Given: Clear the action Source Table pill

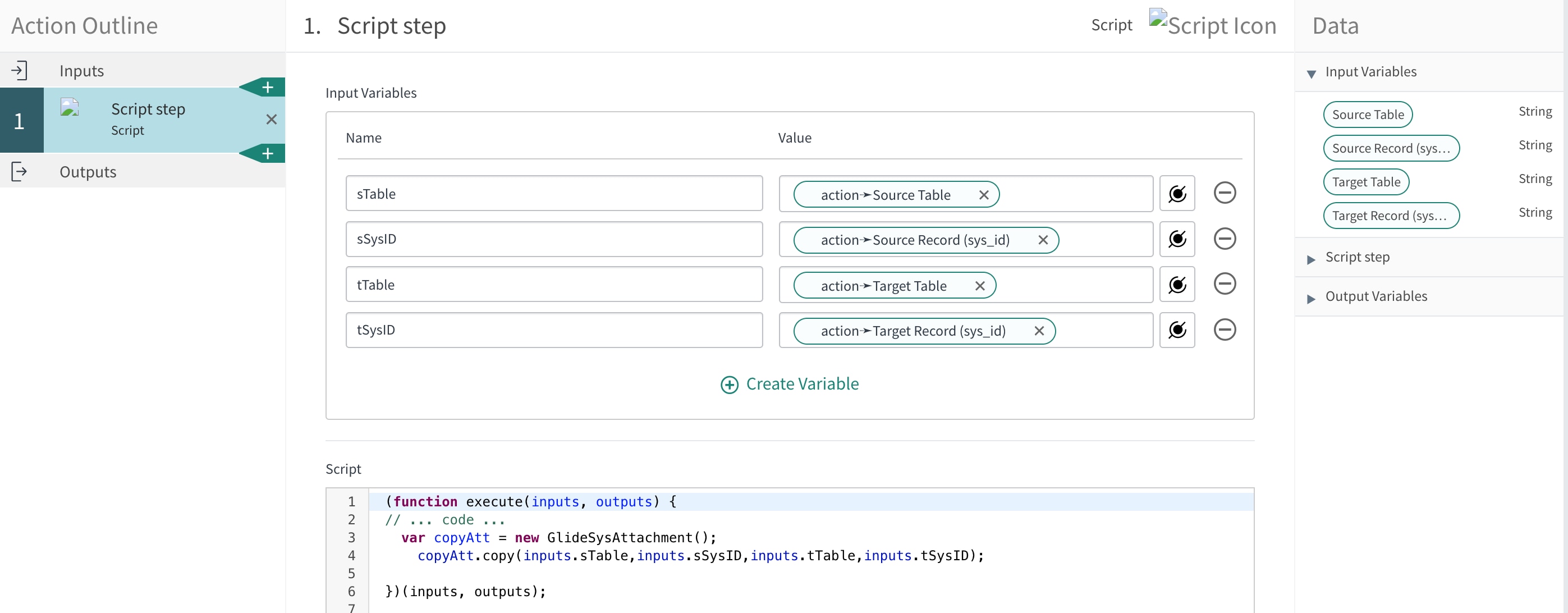Looking at the screenshot, I should [x=983, y=195].
